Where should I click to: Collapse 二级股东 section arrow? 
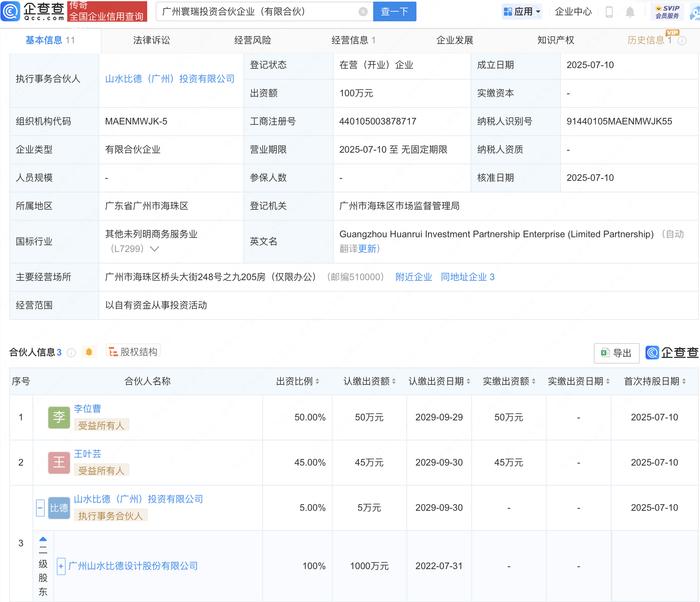(43, 539)
